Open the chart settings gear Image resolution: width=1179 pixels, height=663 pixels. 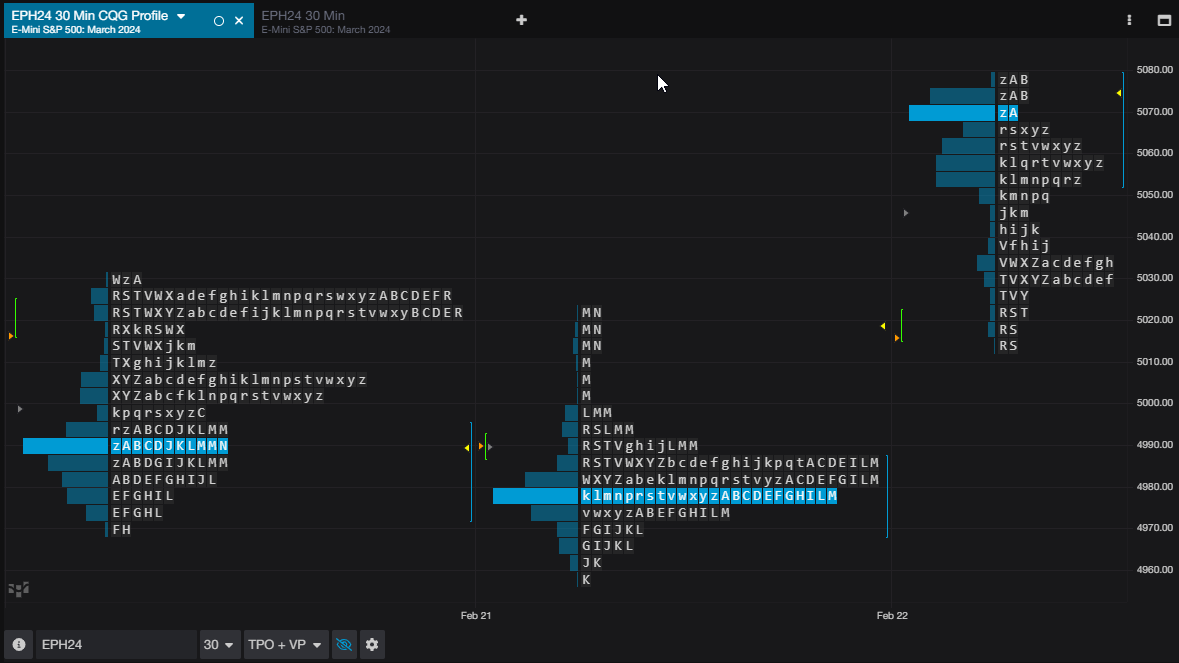click(372, 645)
